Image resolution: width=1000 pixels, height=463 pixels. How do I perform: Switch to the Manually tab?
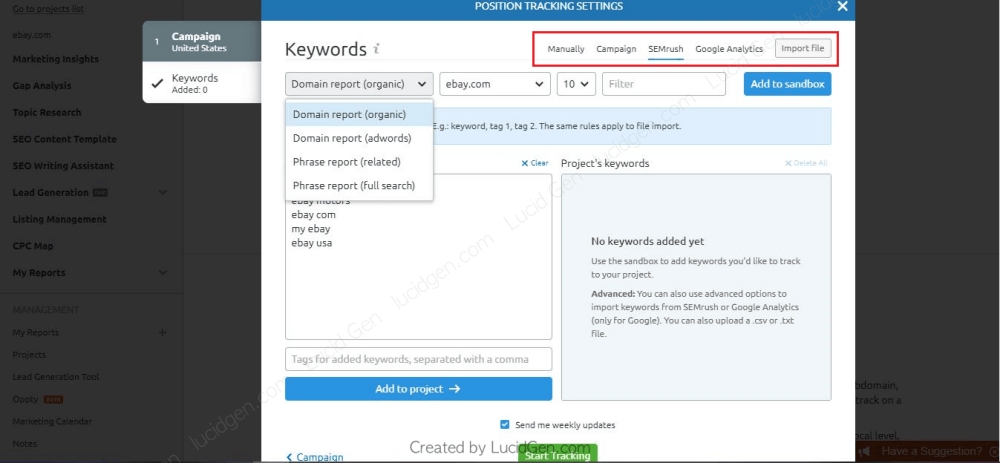point(566,49)
